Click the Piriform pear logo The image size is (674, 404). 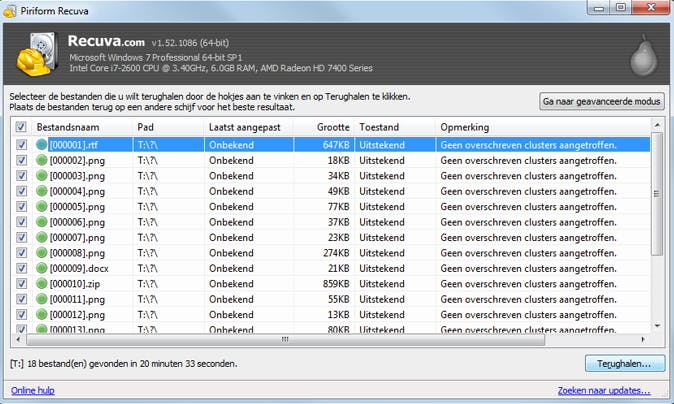tap(643, 55)
